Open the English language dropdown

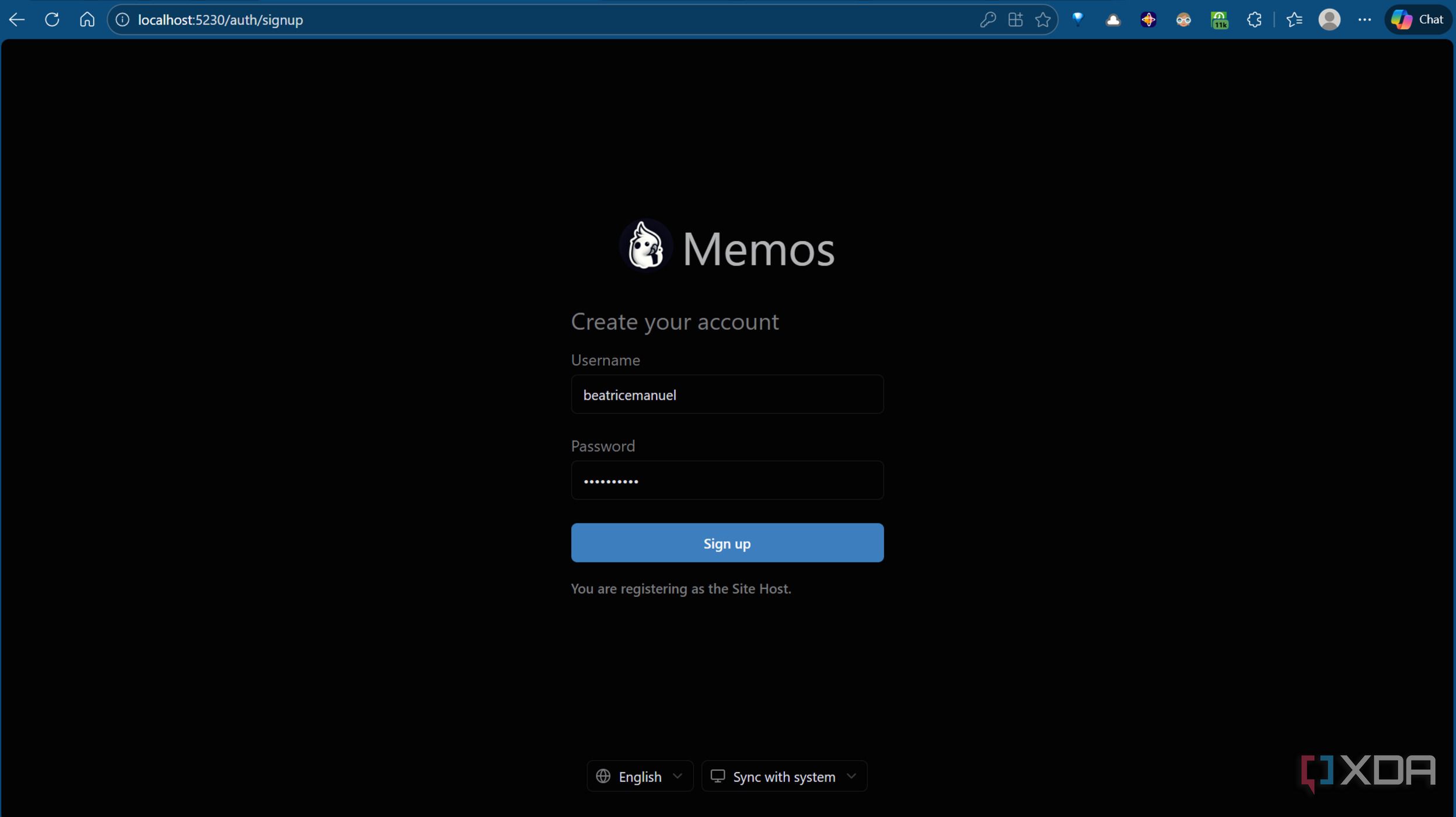640,776
